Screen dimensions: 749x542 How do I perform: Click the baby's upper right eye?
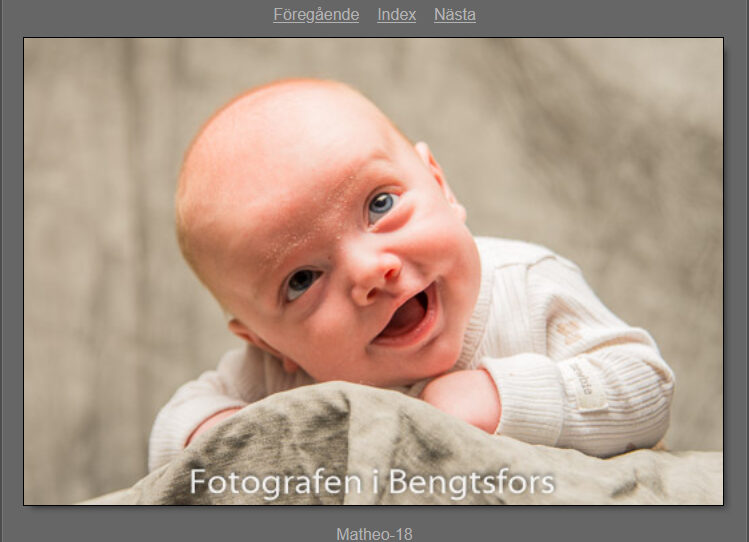tap(381, 206)
